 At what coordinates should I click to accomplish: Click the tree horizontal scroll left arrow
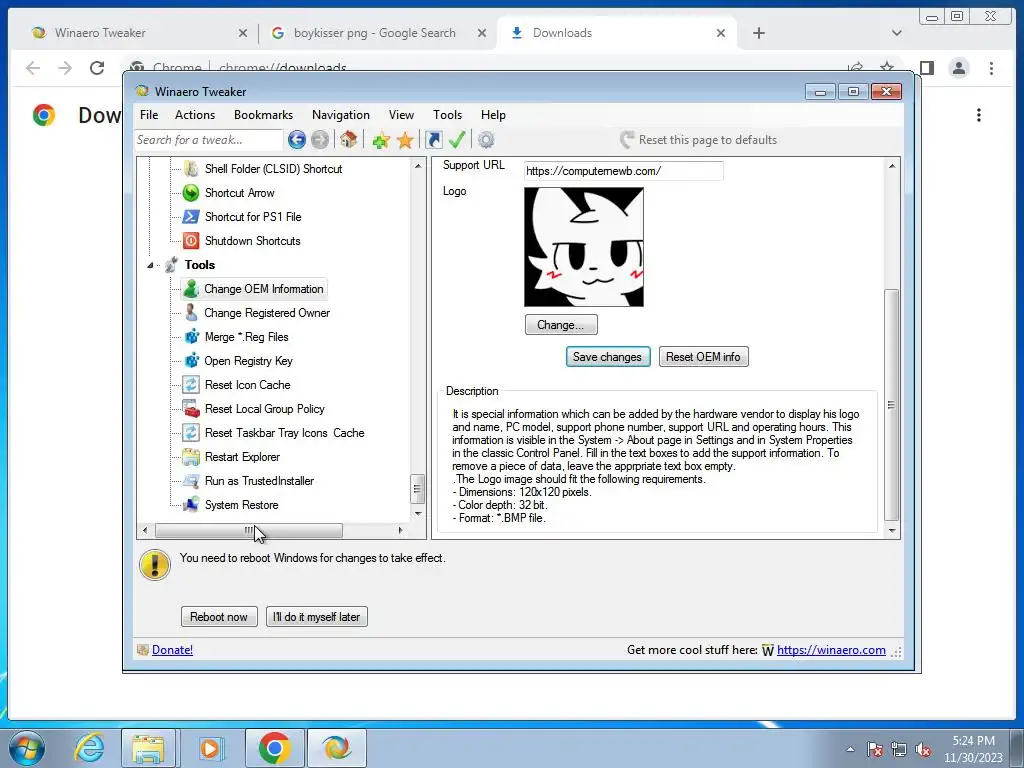pos(145,531)
